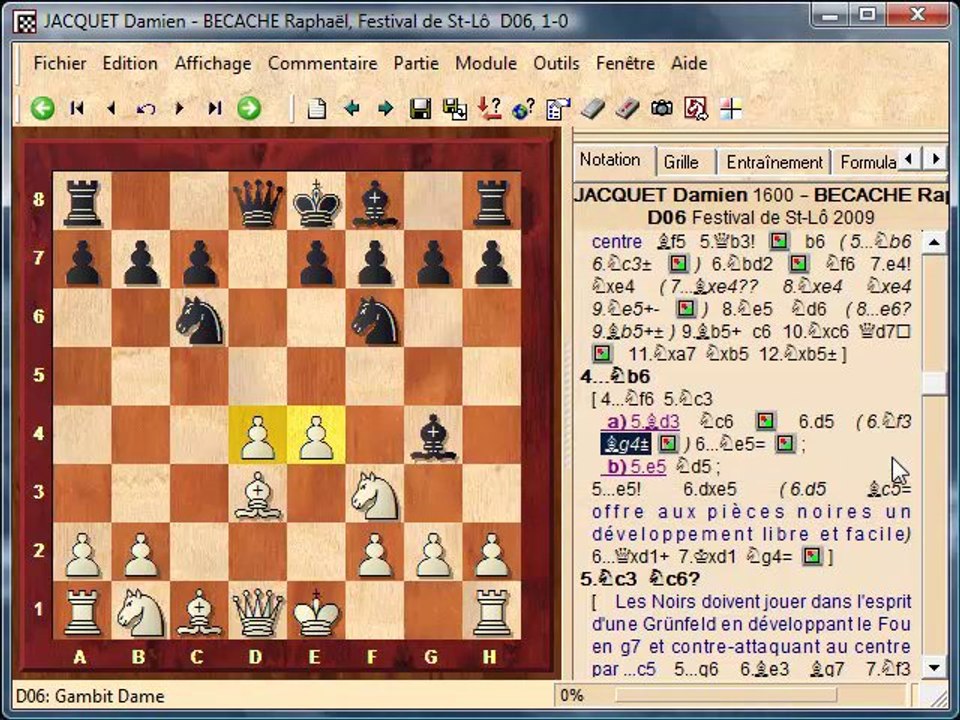Image resolution: width=960 pixels, height=720 pixels.
Task: Select the red eraser tool icon
Action: click(627, 109)
